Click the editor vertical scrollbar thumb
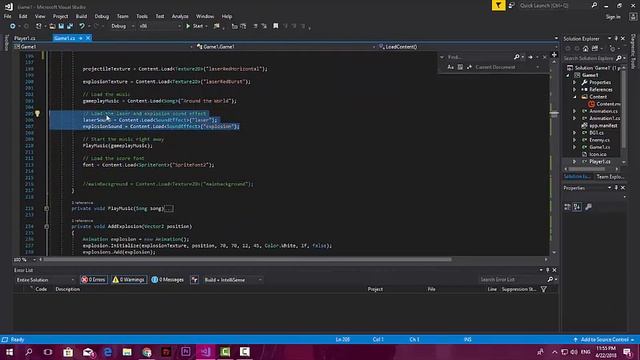Image resolution: width=640 pixels, height=360 pixels. [554, 114]
